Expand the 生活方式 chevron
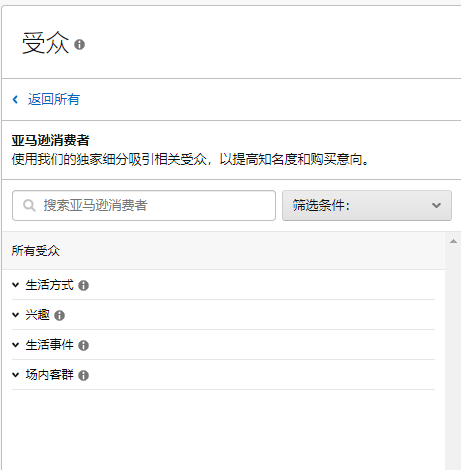This screenshot has width=461, height=470. (15, 285)
